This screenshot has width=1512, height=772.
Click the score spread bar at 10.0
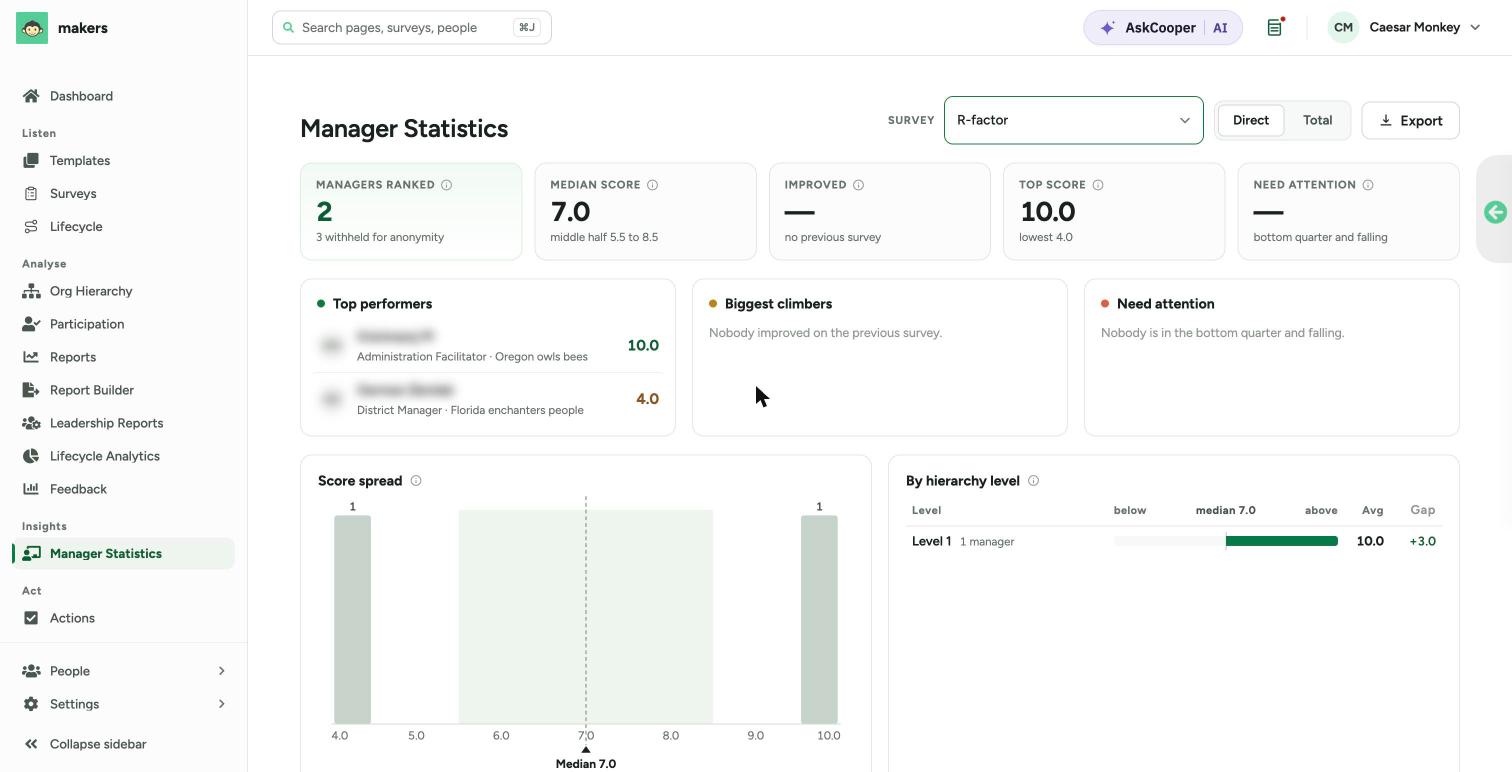click(819, 619)
